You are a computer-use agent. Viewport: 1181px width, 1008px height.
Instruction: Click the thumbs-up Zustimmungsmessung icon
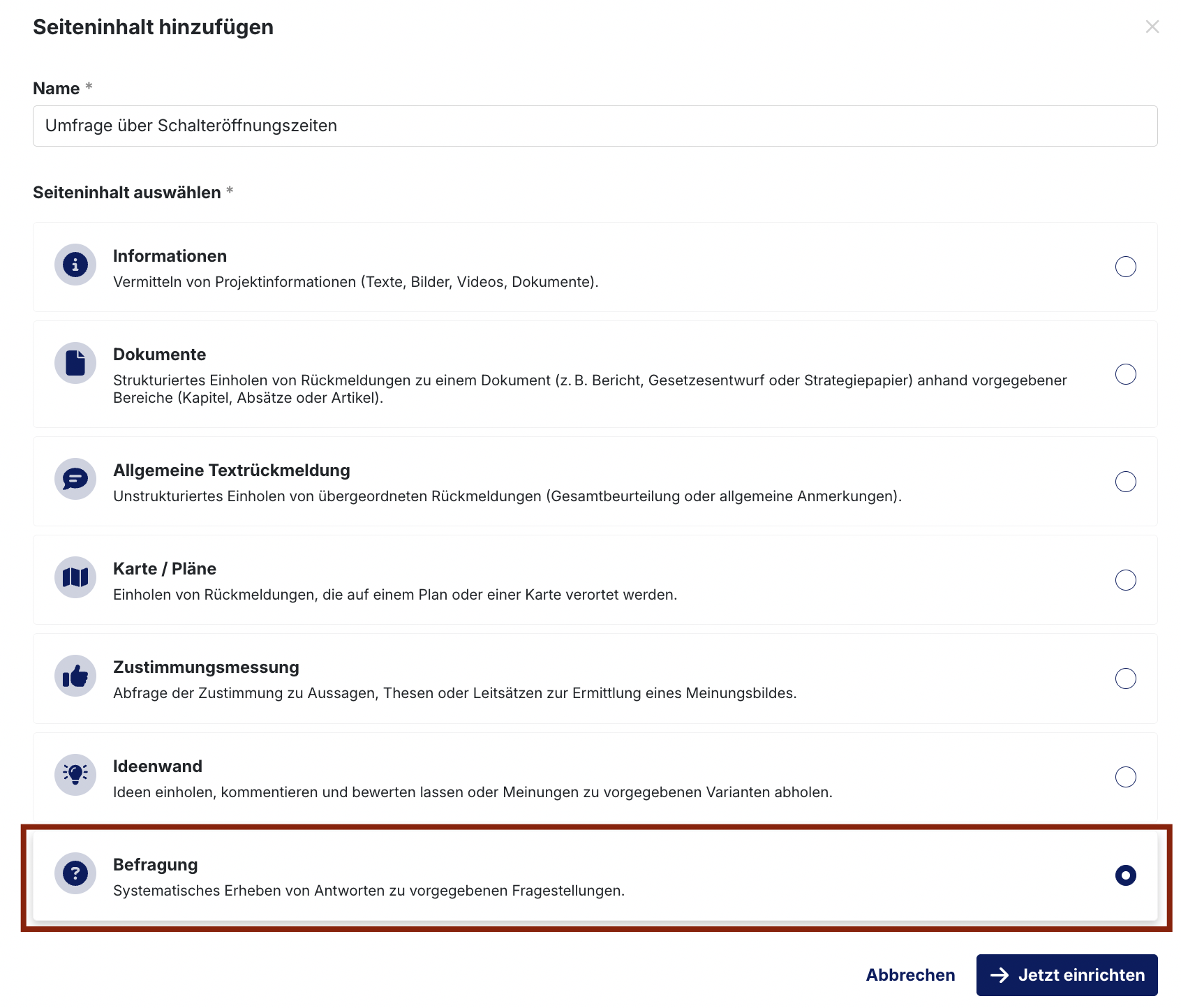[x=75, y=676]
